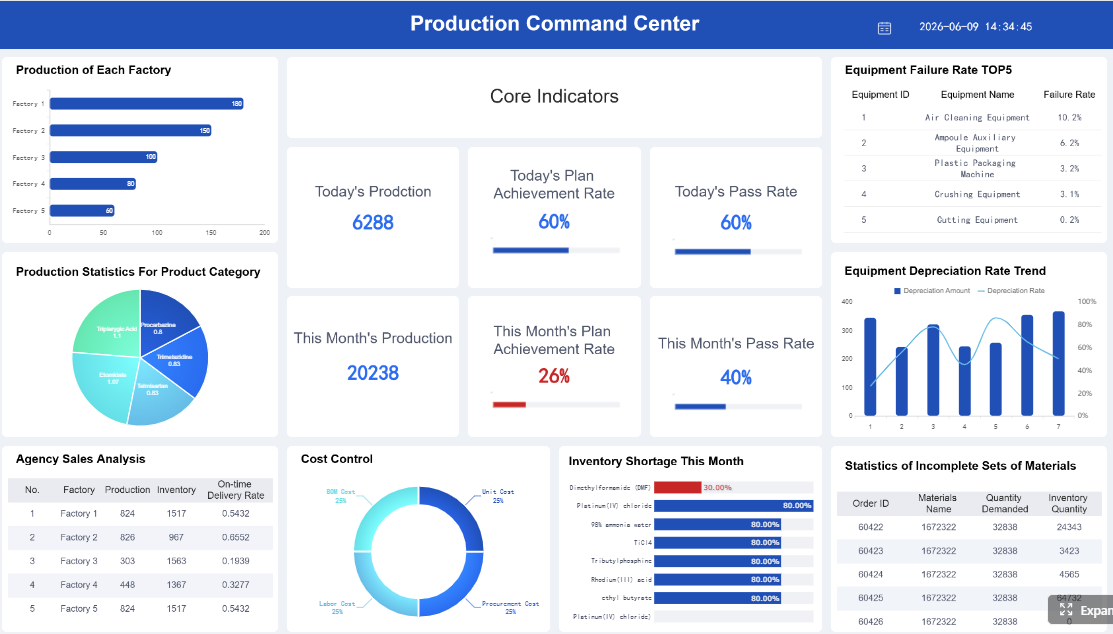Viewport: 1113px width, 634px height.
Task: Select order 60423 row
Action: (971, 551)
